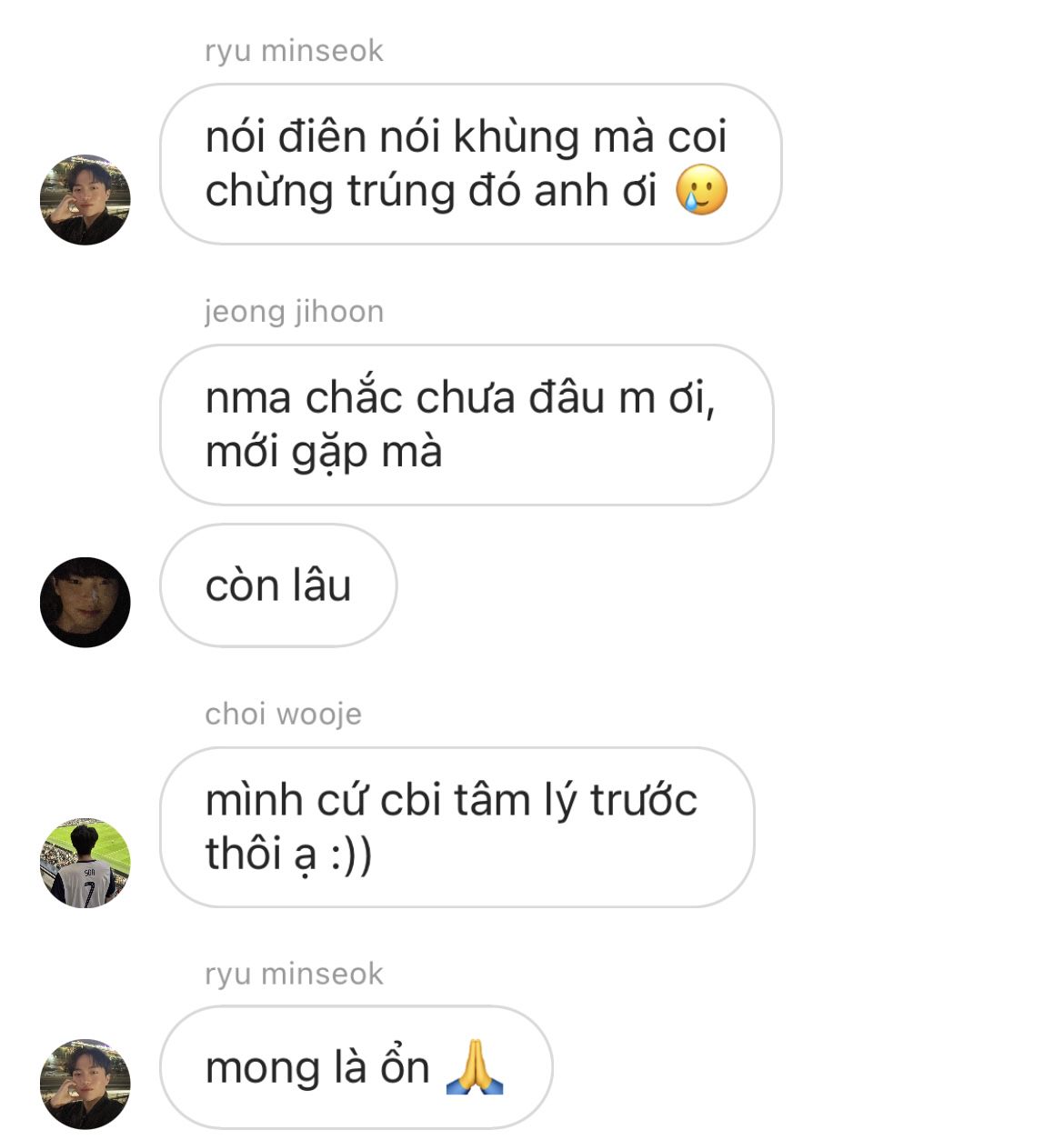Open choi wooje's stadium jersey avatar
Screen dimensions: 1064x1140
[85, 863]
